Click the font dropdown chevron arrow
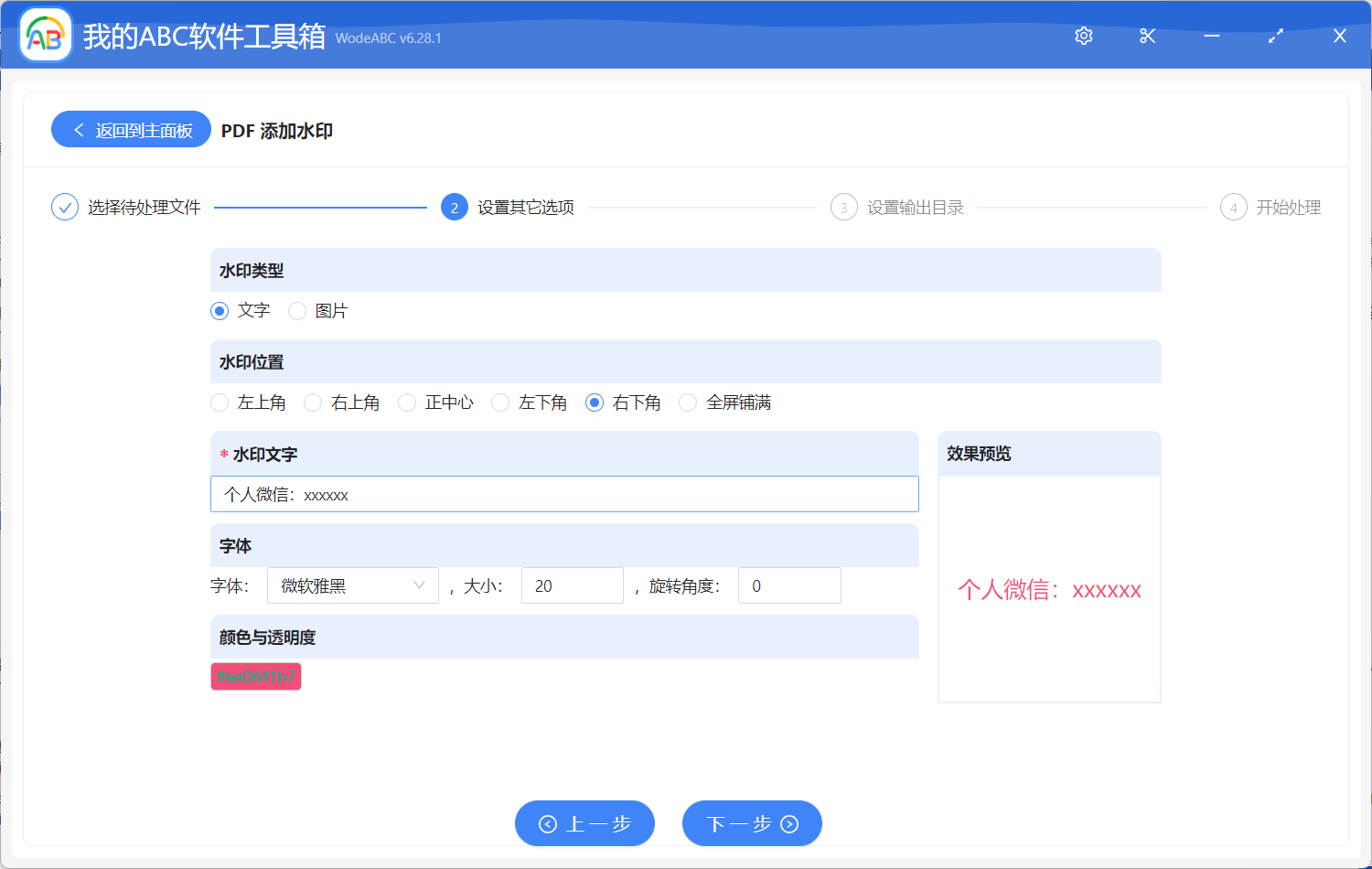This screenshot has width=1372, height=869. pos(419,585)
